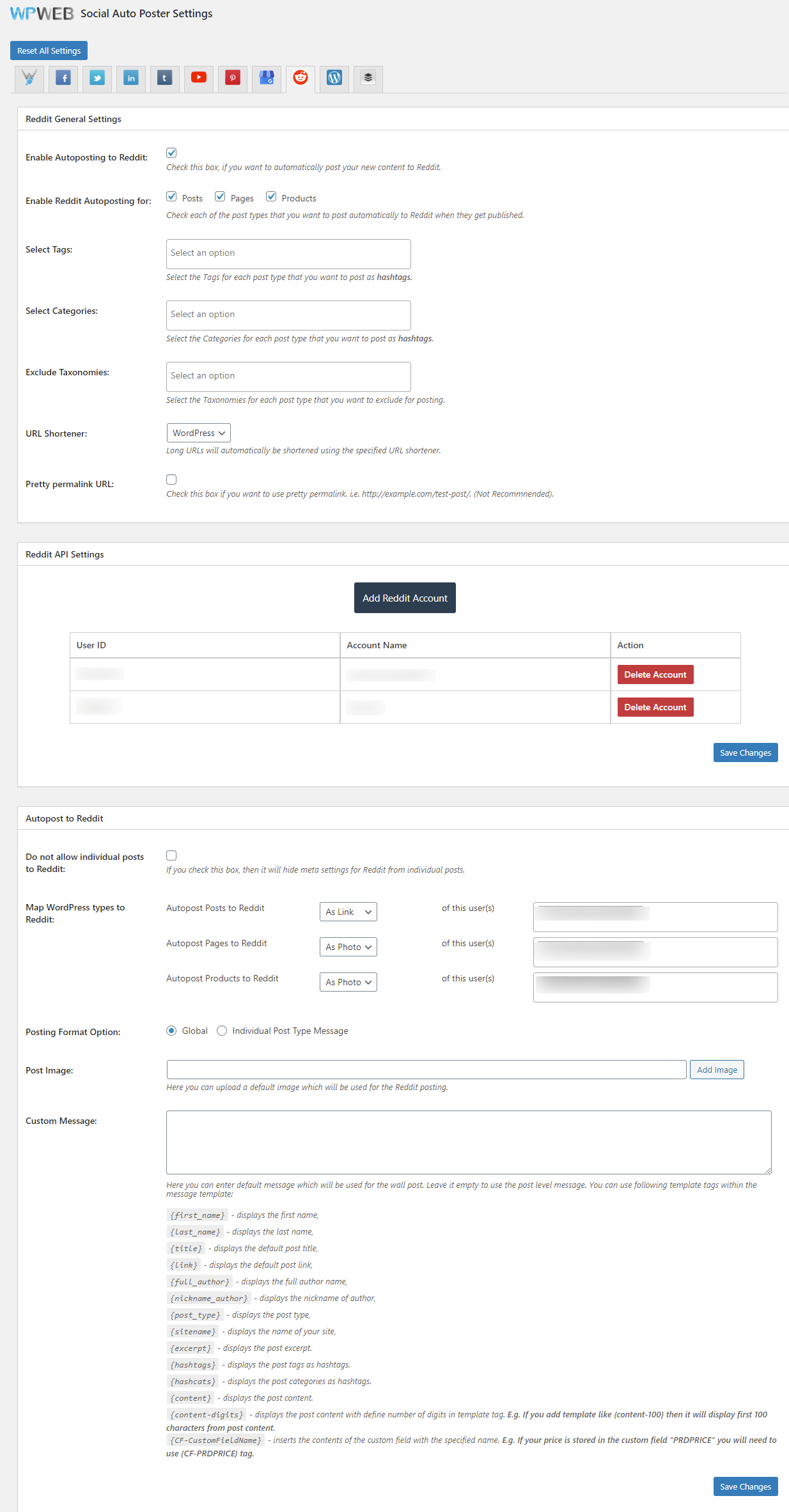
Task: Click the Autopost to Reddit panel header
Action: (403, 818)
